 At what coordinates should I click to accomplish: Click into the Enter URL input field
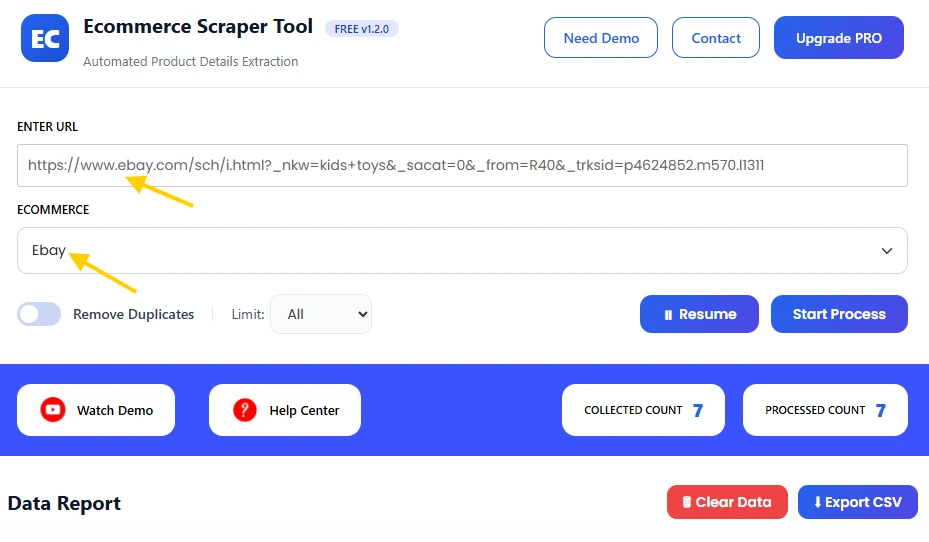click(462, 165)
